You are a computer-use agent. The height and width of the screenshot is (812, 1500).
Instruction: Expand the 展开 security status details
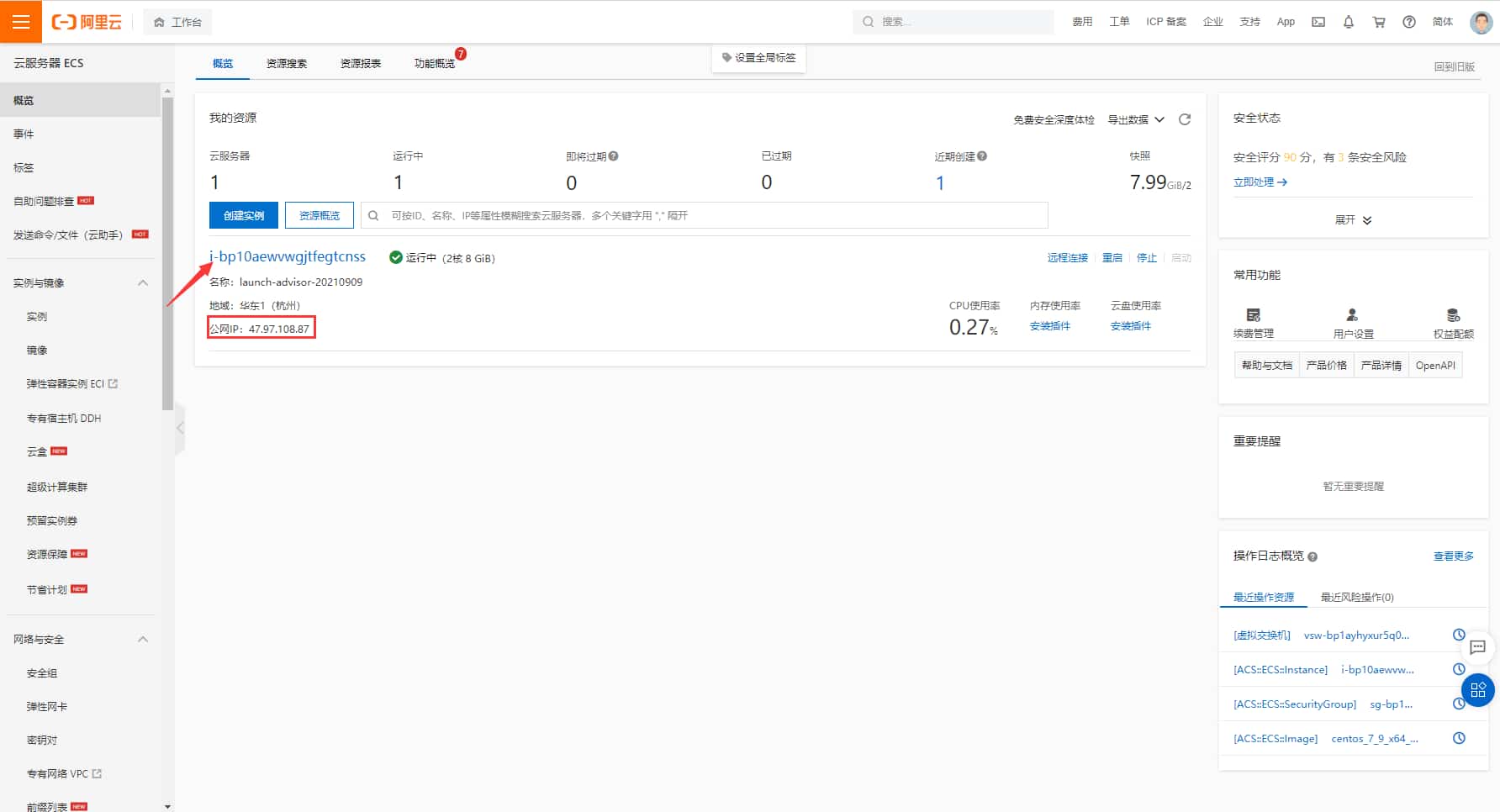click(1353, 220)
